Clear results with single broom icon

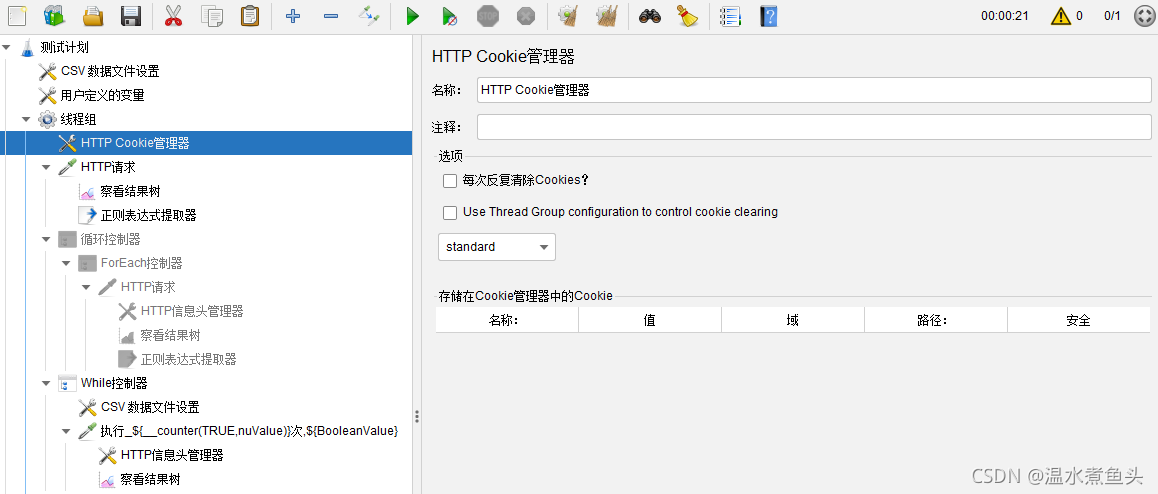click(x=568, y=15)
